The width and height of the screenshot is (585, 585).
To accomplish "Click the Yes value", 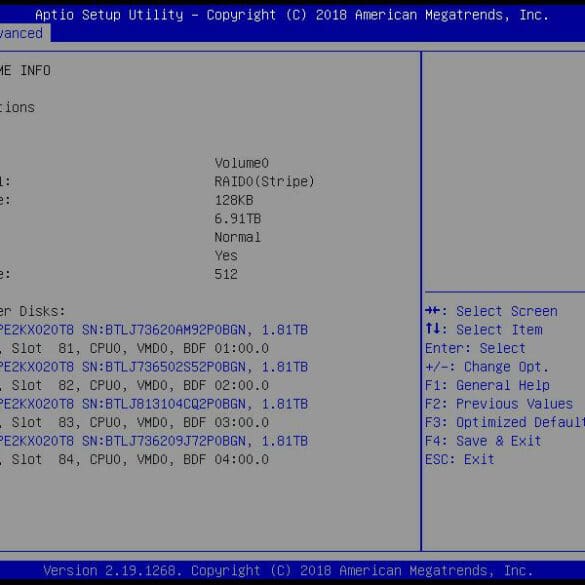I will click(226, 256).
